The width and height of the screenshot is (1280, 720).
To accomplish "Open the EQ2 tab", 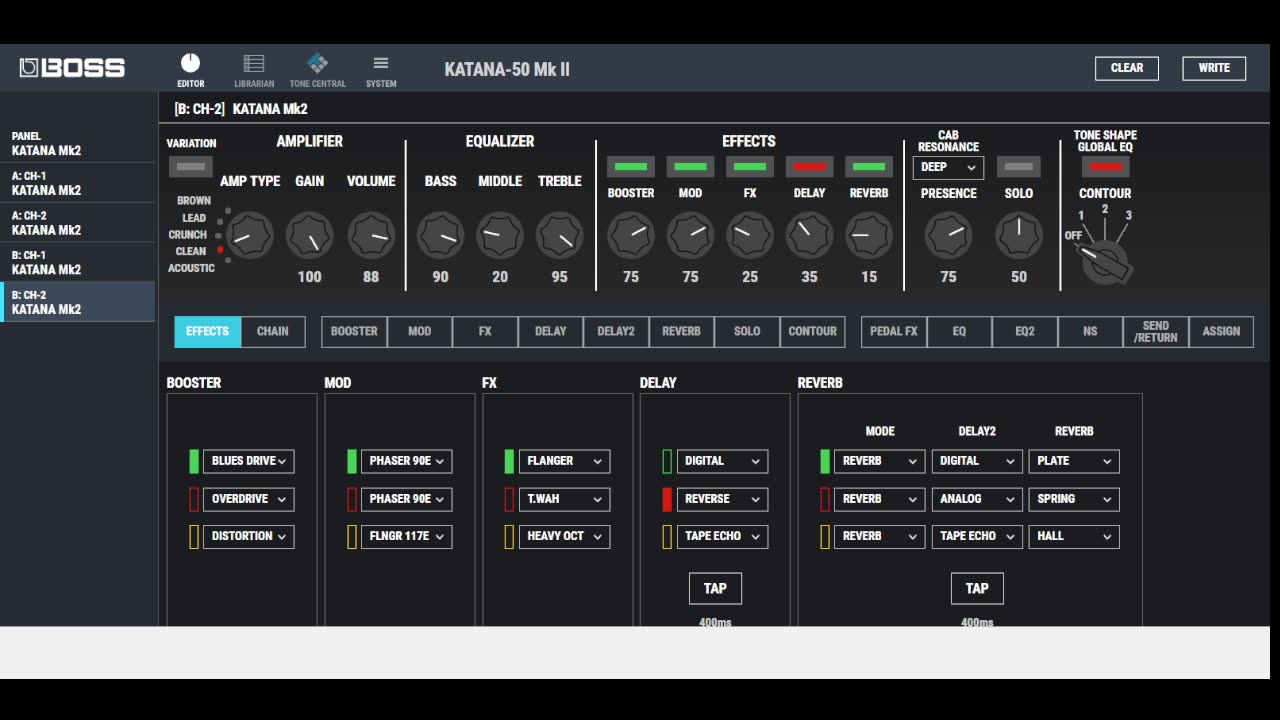I will (x=1025, y=331).
